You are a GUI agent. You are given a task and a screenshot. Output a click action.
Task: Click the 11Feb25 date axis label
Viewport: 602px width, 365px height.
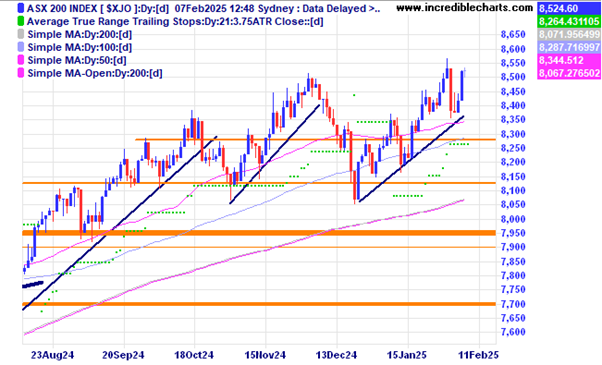[478, 355]
